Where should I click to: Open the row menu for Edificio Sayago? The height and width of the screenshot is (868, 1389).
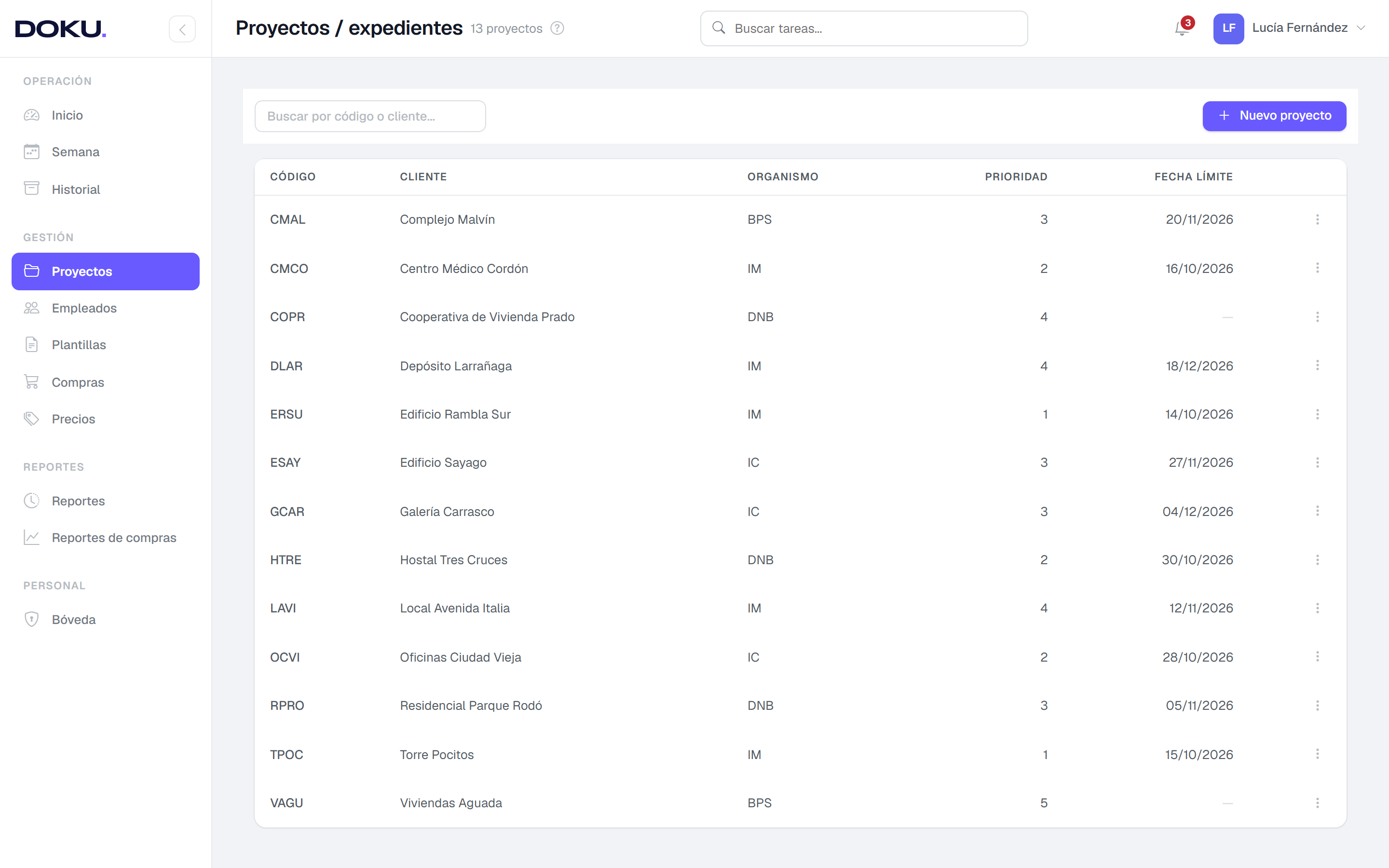pyautogui.click(x=1317, y=463)
